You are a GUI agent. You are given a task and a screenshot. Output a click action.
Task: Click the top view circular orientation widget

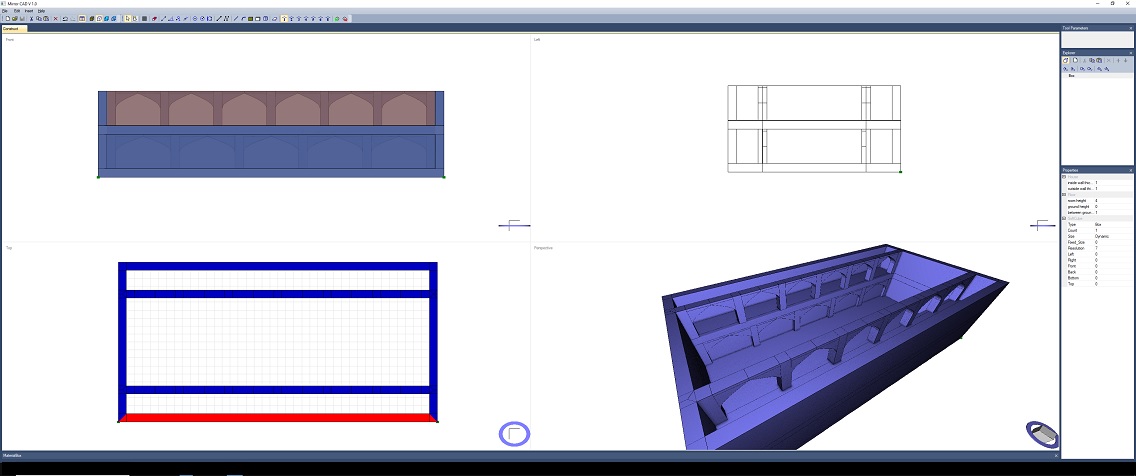coord(514,433)
